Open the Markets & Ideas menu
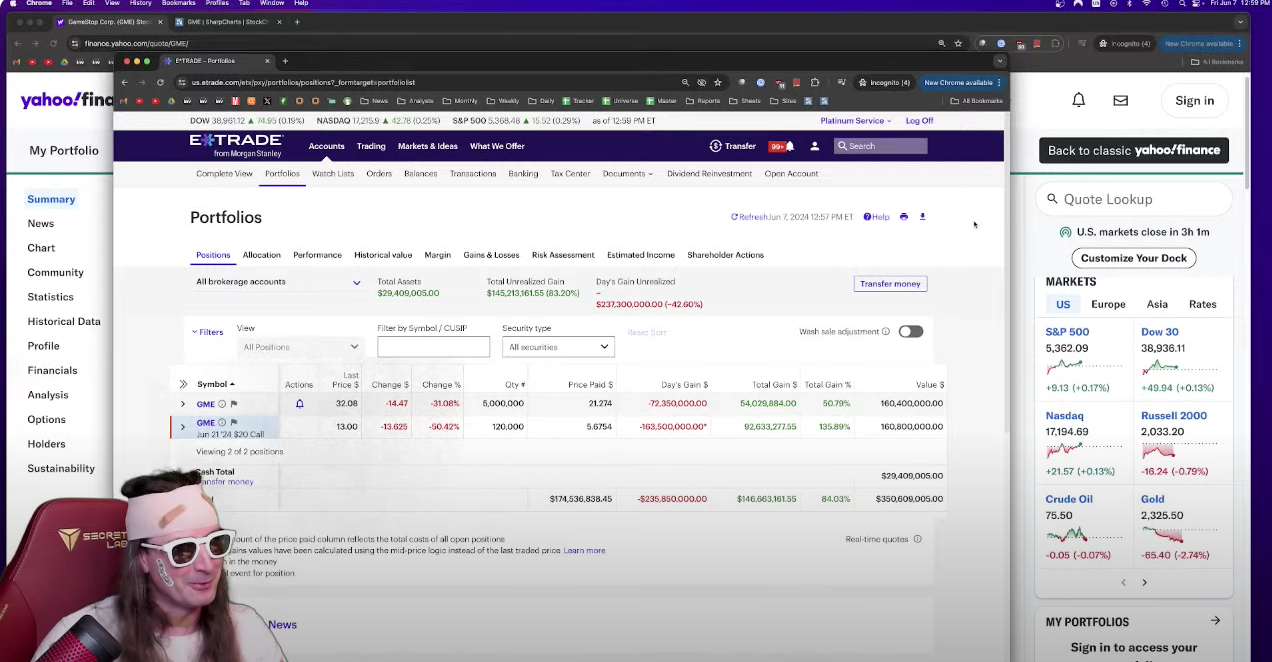This screenshot has height=662, width=1272. point(427,146)
